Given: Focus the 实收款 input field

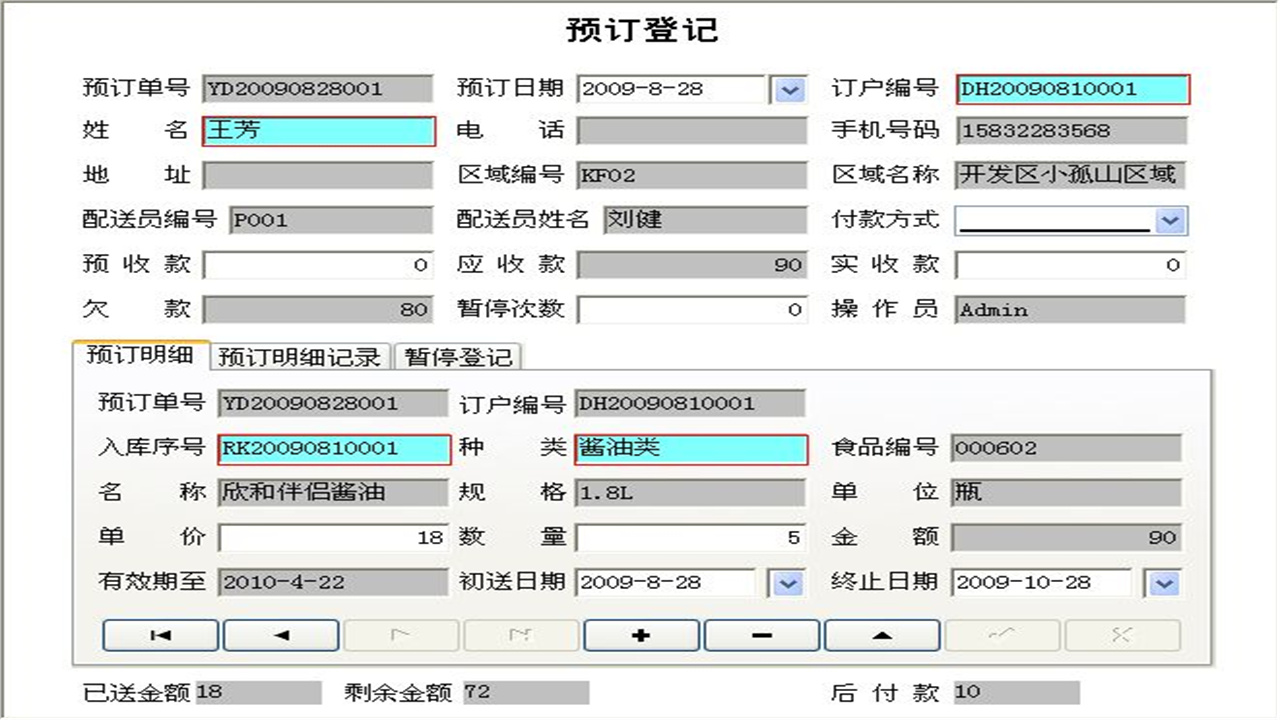Looking at the screenshot, I should pyautogui.click(x=1071, y=265).
